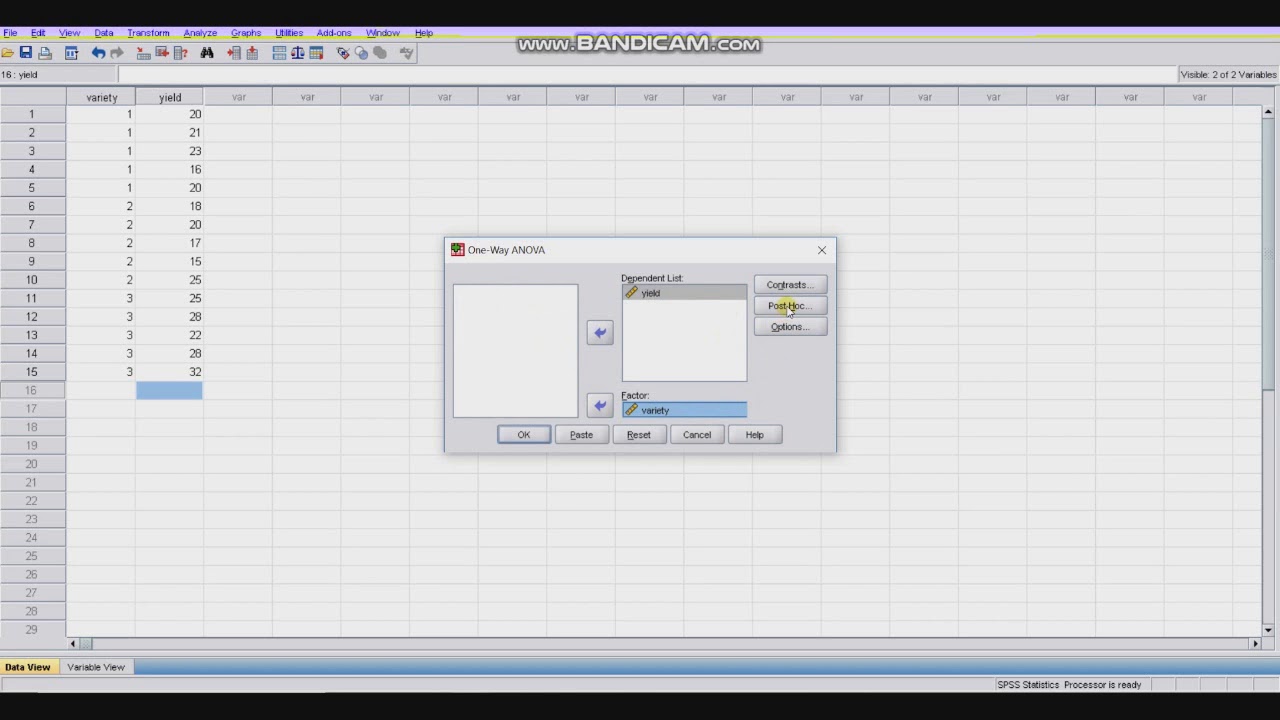Open the Window menu

pyautogui.click(x=383, y=33)
